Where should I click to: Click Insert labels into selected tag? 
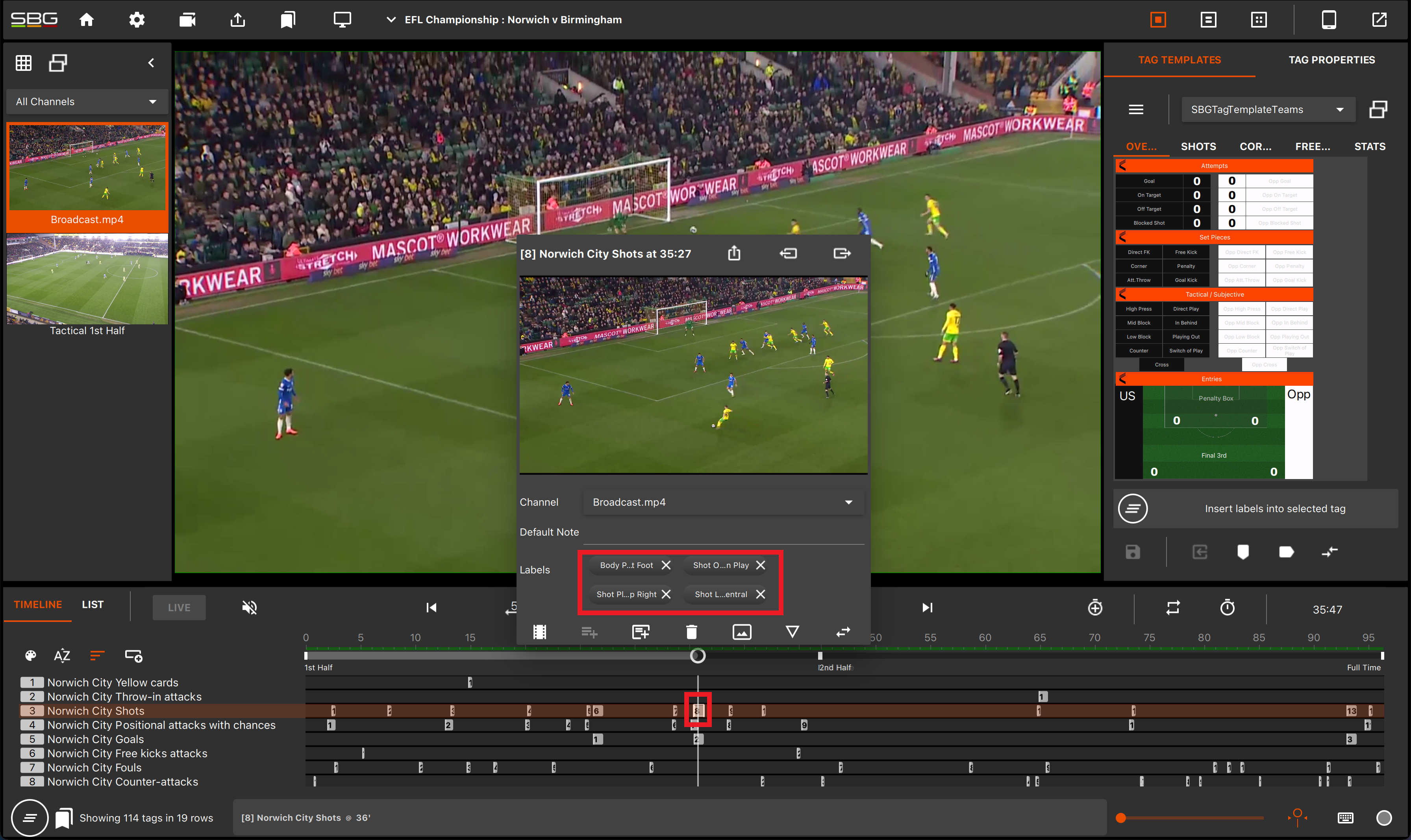(1255, 509)
